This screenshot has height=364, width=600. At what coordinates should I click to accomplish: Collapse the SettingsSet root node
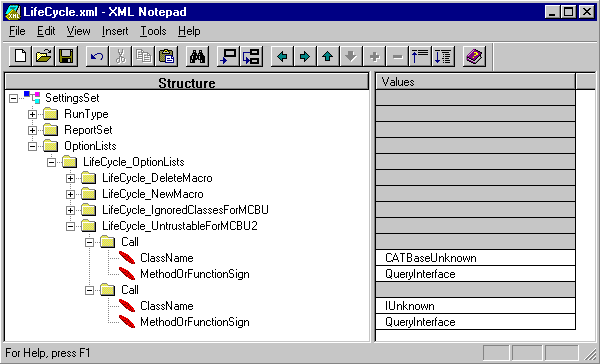(x=13, y=98)
